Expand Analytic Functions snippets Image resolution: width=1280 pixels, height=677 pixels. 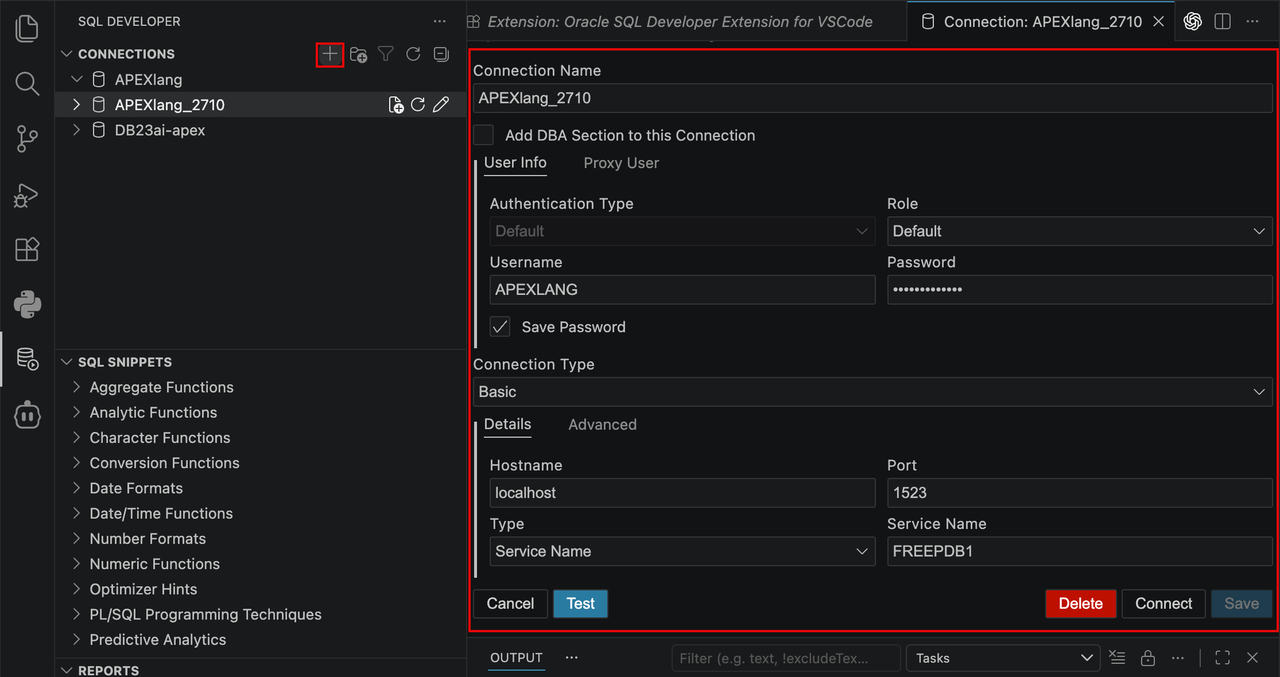tap(77, 412)
